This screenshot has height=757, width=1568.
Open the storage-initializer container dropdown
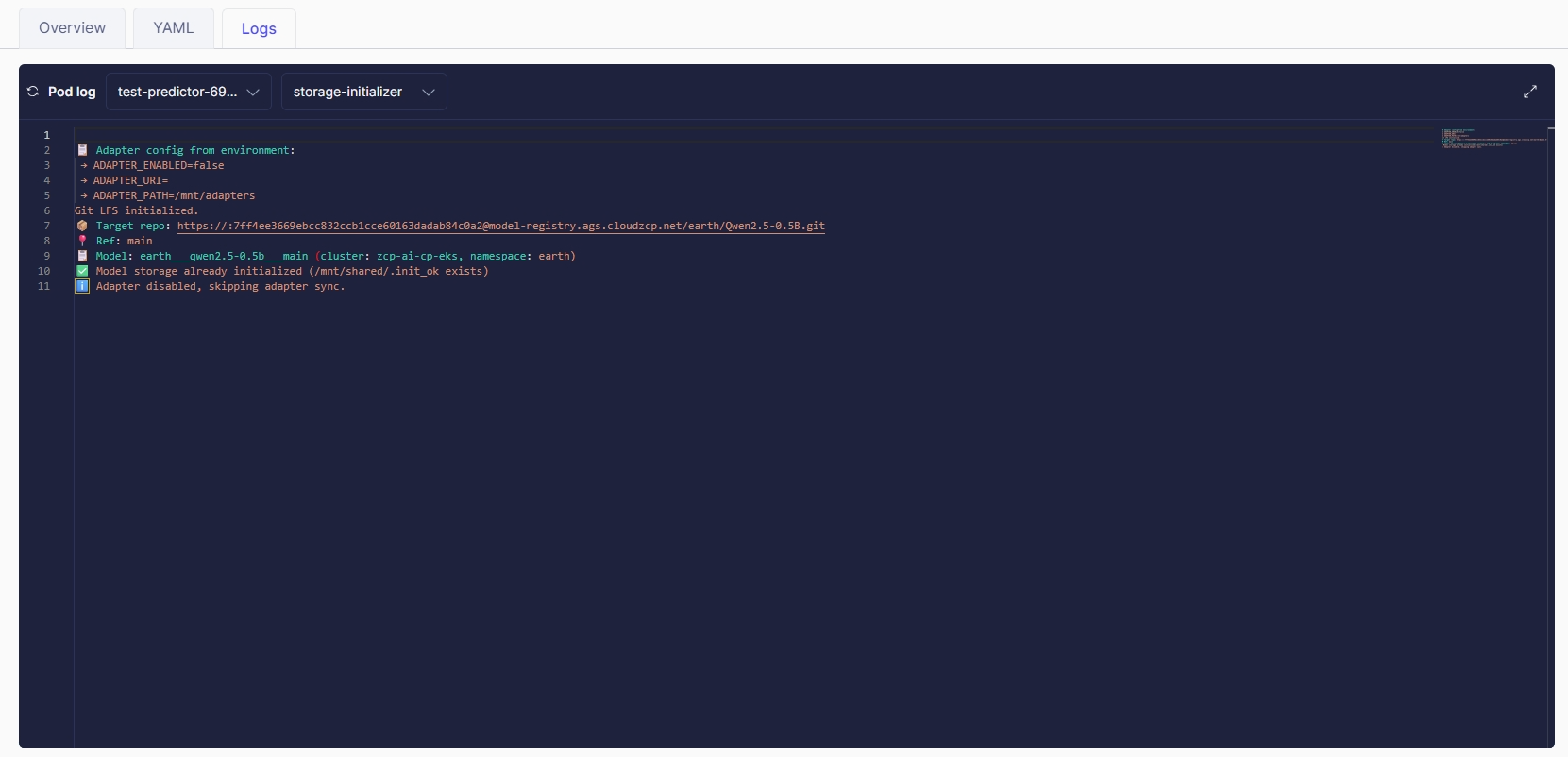[x=363, y=92]
